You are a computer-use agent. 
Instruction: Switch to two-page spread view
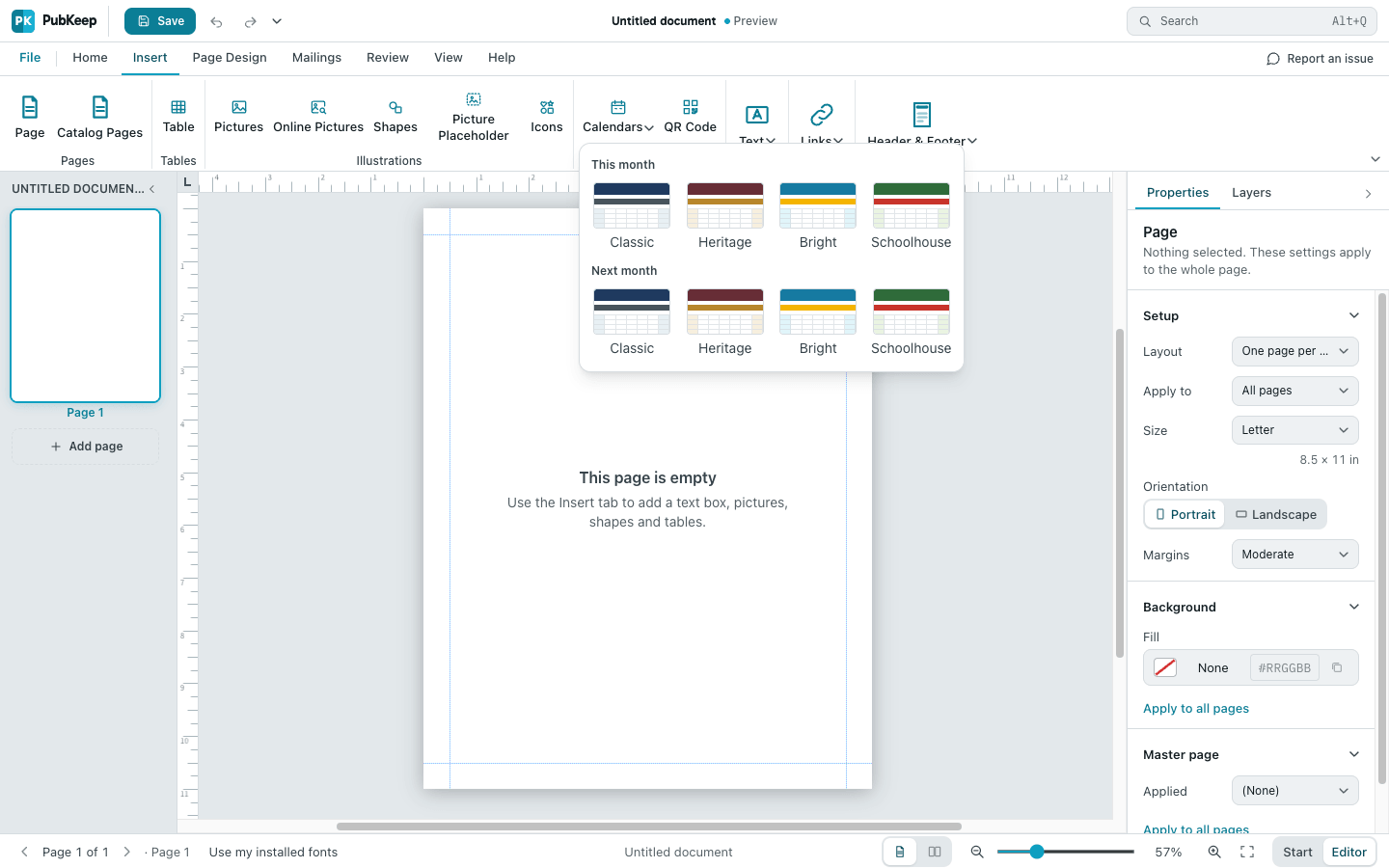click(x=935, y=852)
